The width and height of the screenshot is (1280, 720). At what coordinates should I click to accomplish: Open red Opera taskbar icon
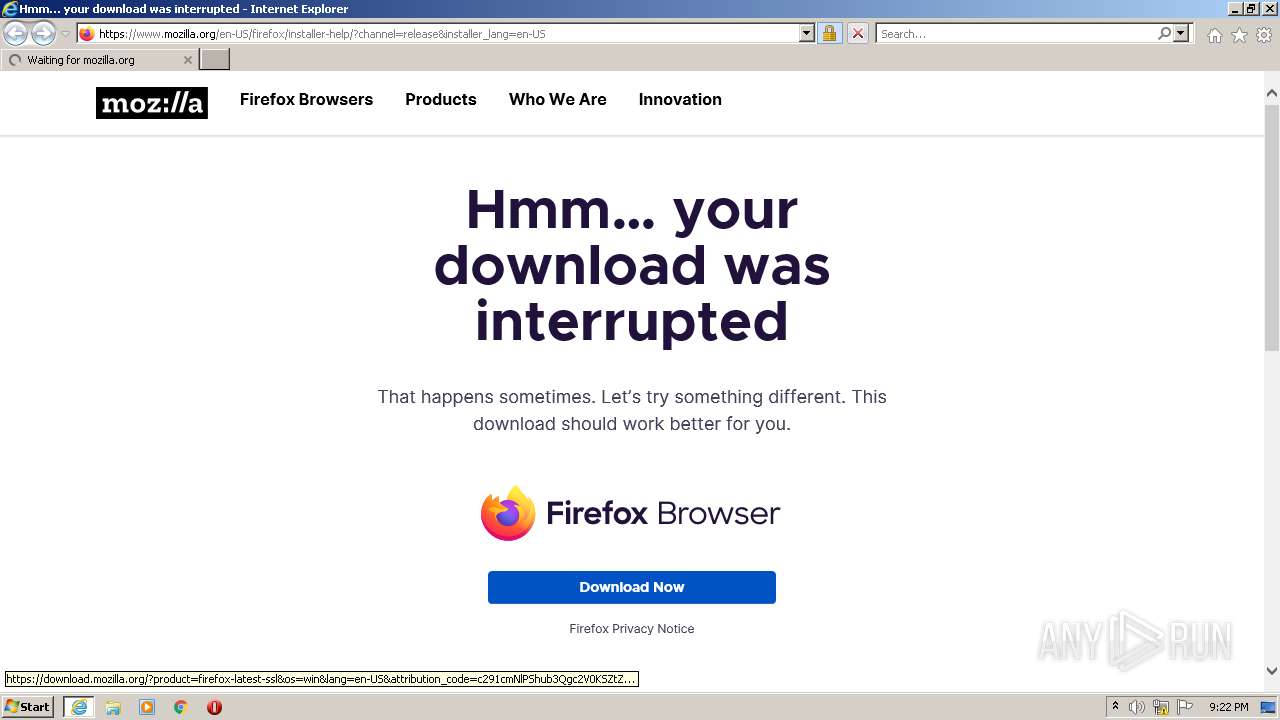[x=214, y=707]
